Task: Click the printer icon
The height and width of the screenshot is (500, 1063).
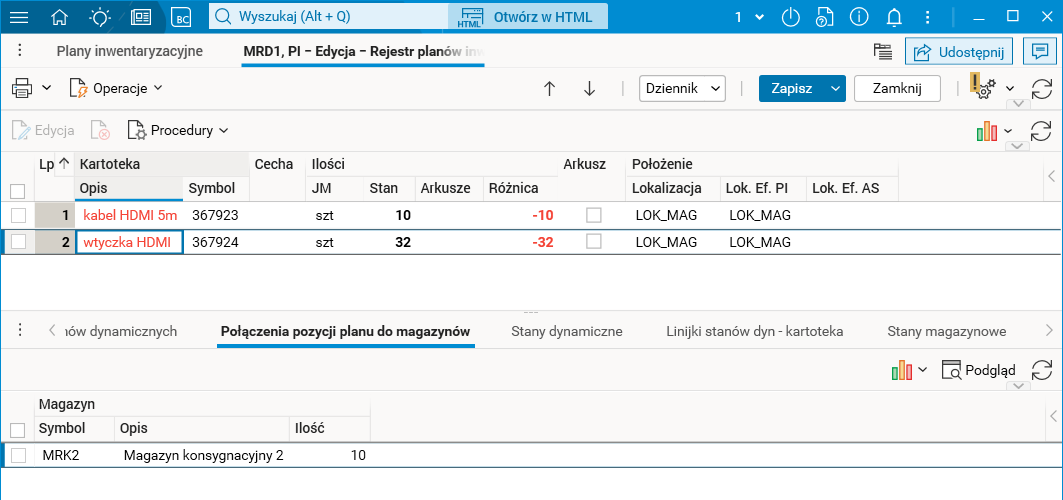Action: [22, 88]
